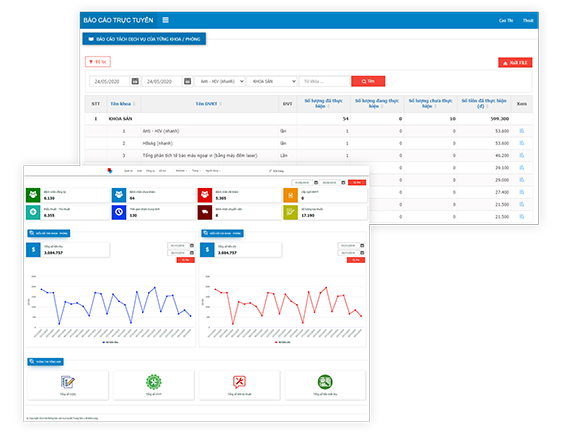This screenshot has height=435, width=570.
Task: Click the dark red ambulance transfer icon
Action: [205, 212]
